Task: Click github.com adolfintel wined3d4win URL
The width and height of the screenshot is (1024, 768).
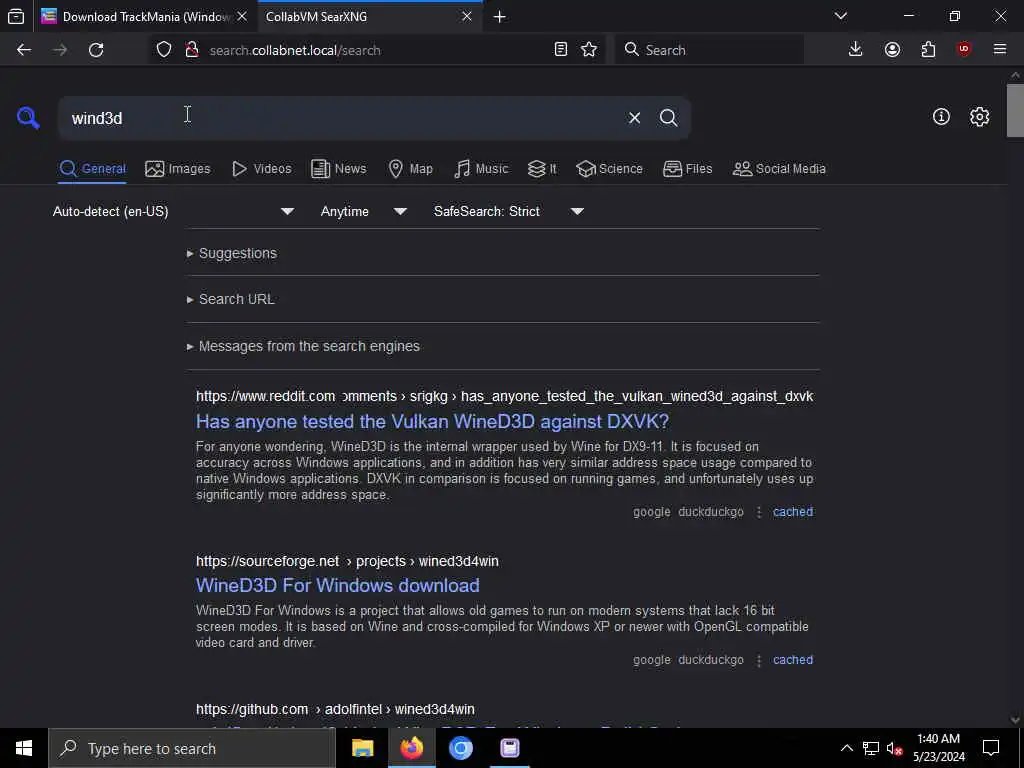Action: [x=335, y=709]
